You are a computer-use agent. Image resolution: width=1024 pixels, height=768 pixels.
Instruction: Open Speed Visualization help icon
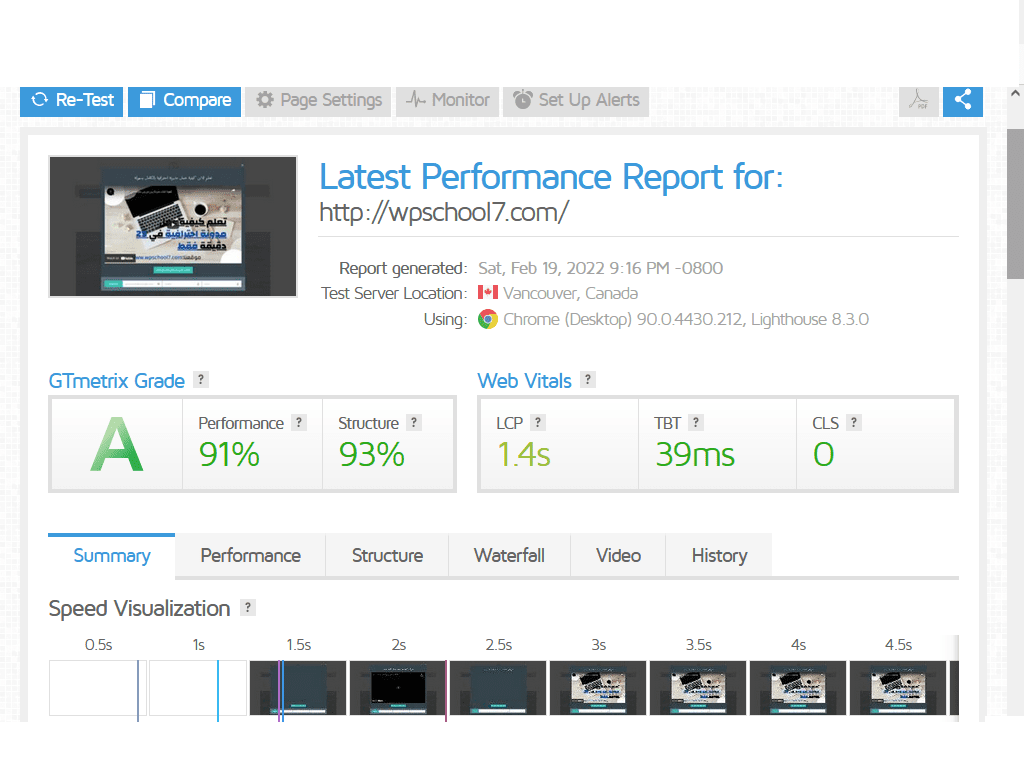tap(248, 608)
